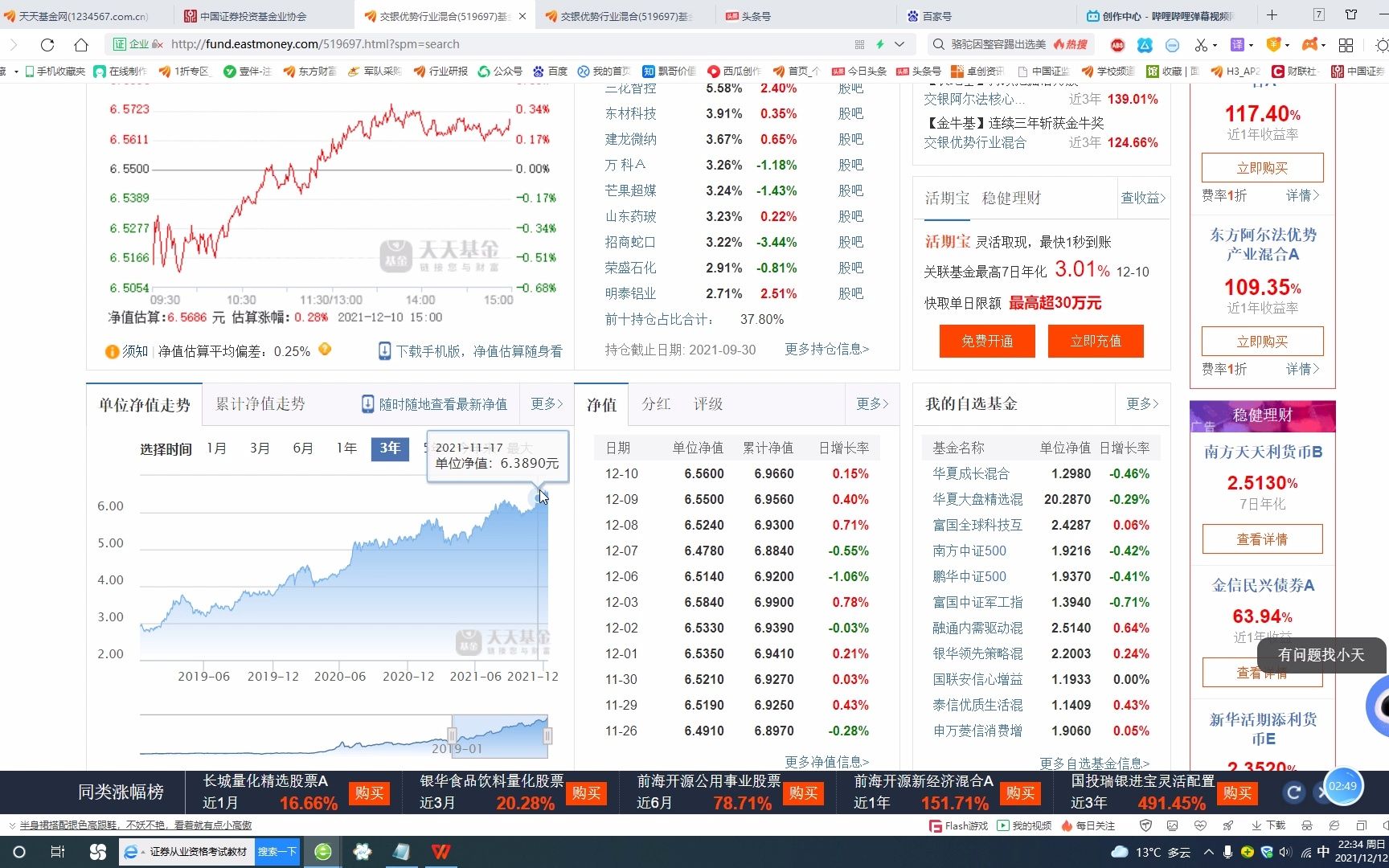The height and width of the screenshot is (868, 1389).
Task: Click the 立即购买 button for 交银优势行业混合
Action: point(1262,167)
